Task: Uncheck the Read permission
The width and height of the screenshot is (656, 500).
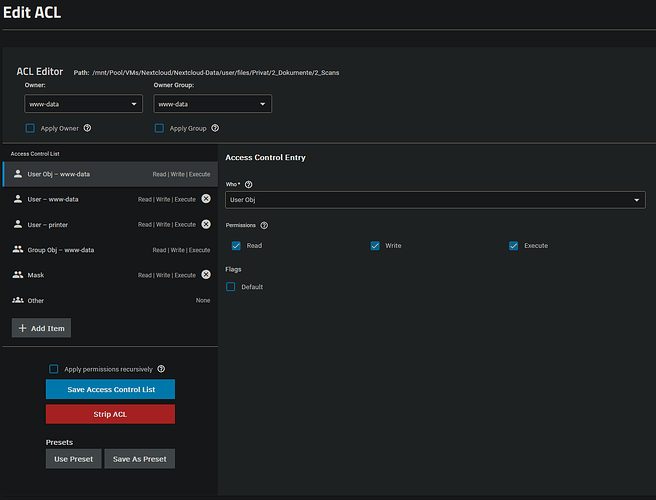Action: coord(236,246)
